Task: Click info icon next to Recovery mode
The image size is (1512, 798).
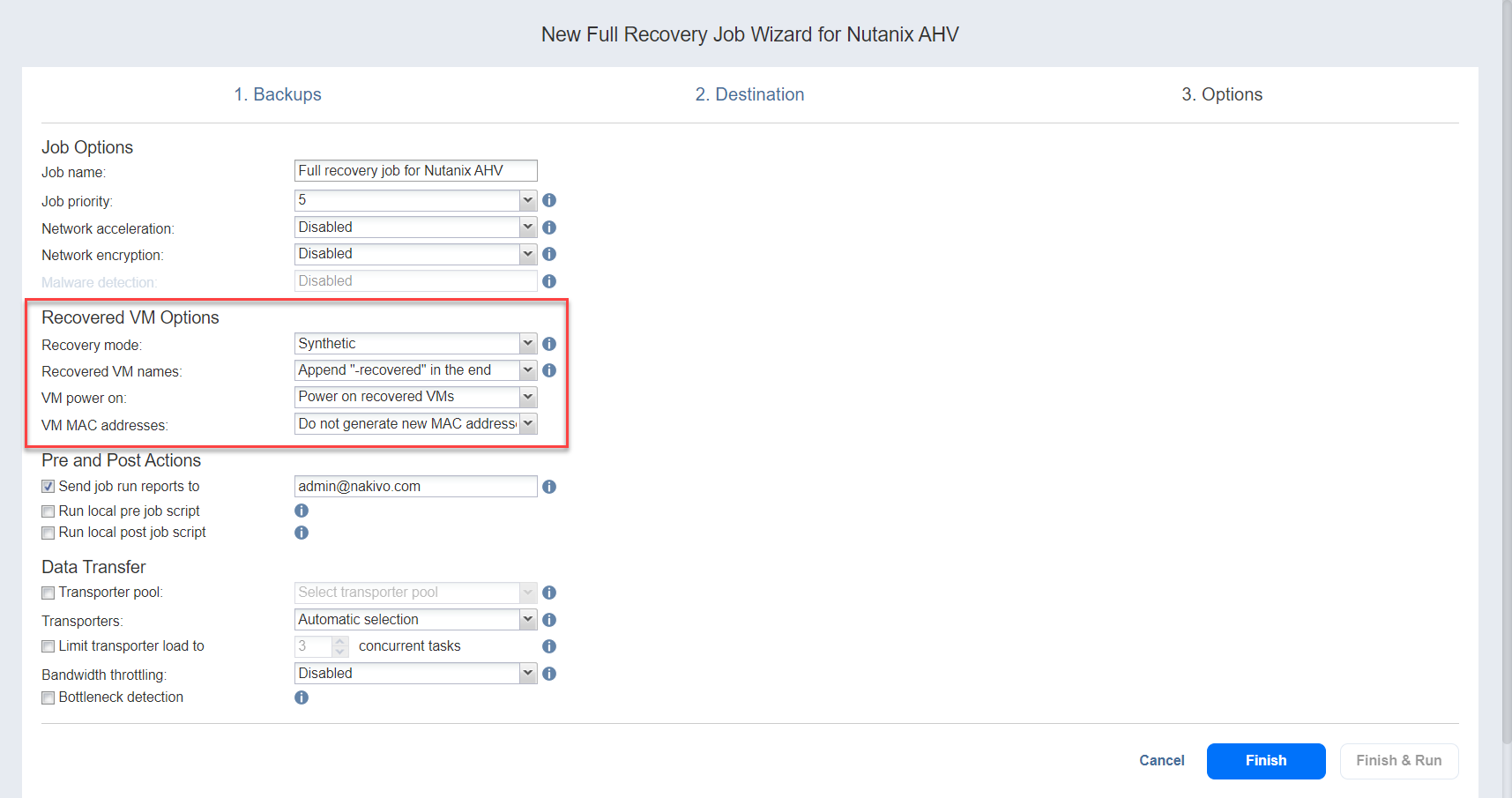Action: pos(549,344)
